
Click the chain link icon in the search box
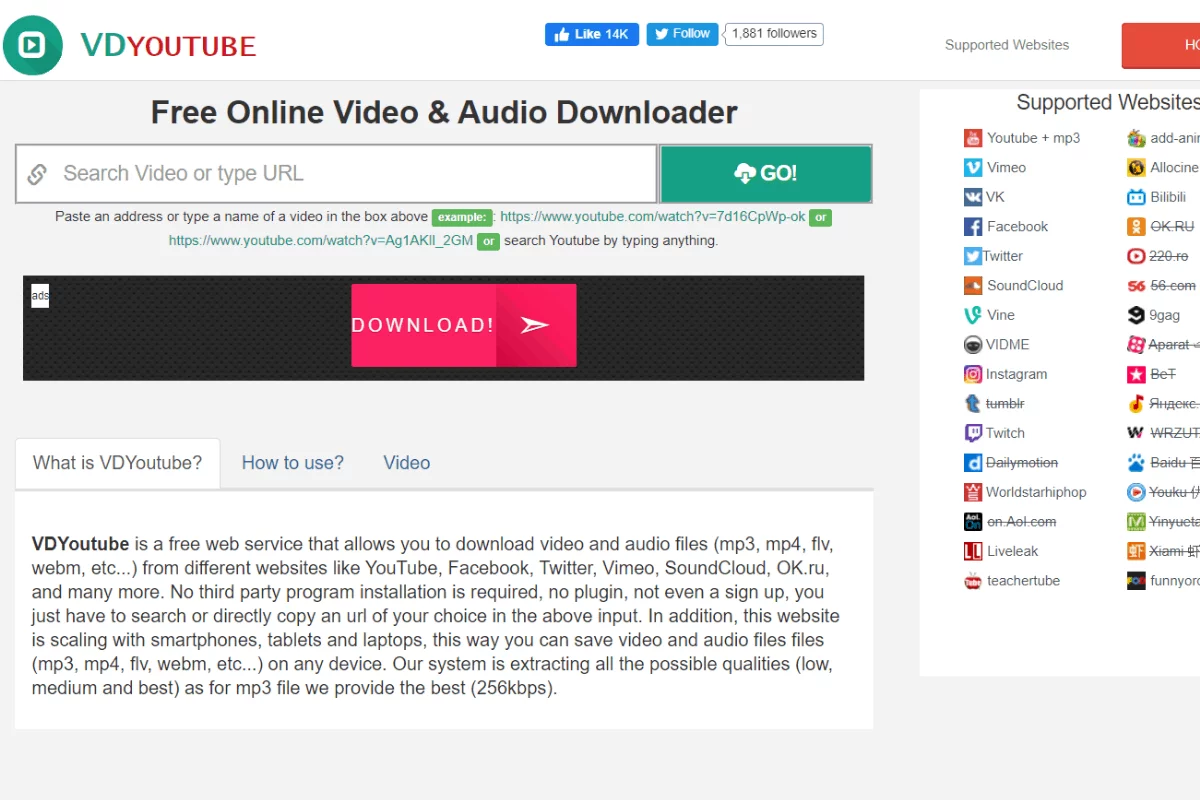[38, 174]
